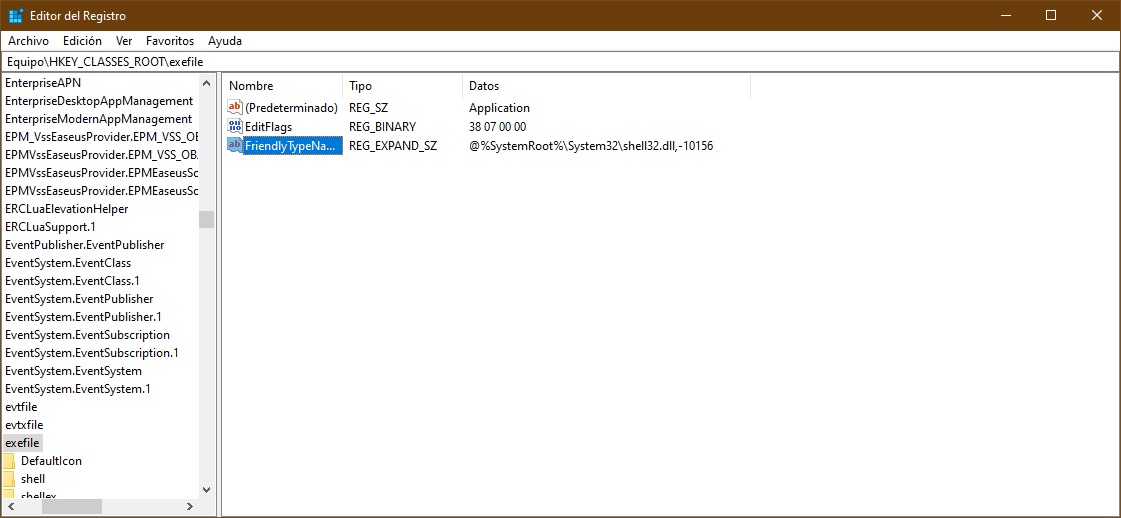Screen dimensions: 1121x518
Task: Select the EditFlags value
Action: [268, 126]
